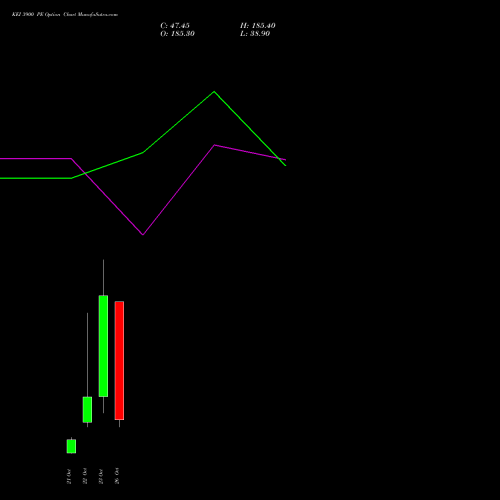Click the high value 'H: 185.40'
This screenshot has height=500, width=500.
[x=258, y=26]
